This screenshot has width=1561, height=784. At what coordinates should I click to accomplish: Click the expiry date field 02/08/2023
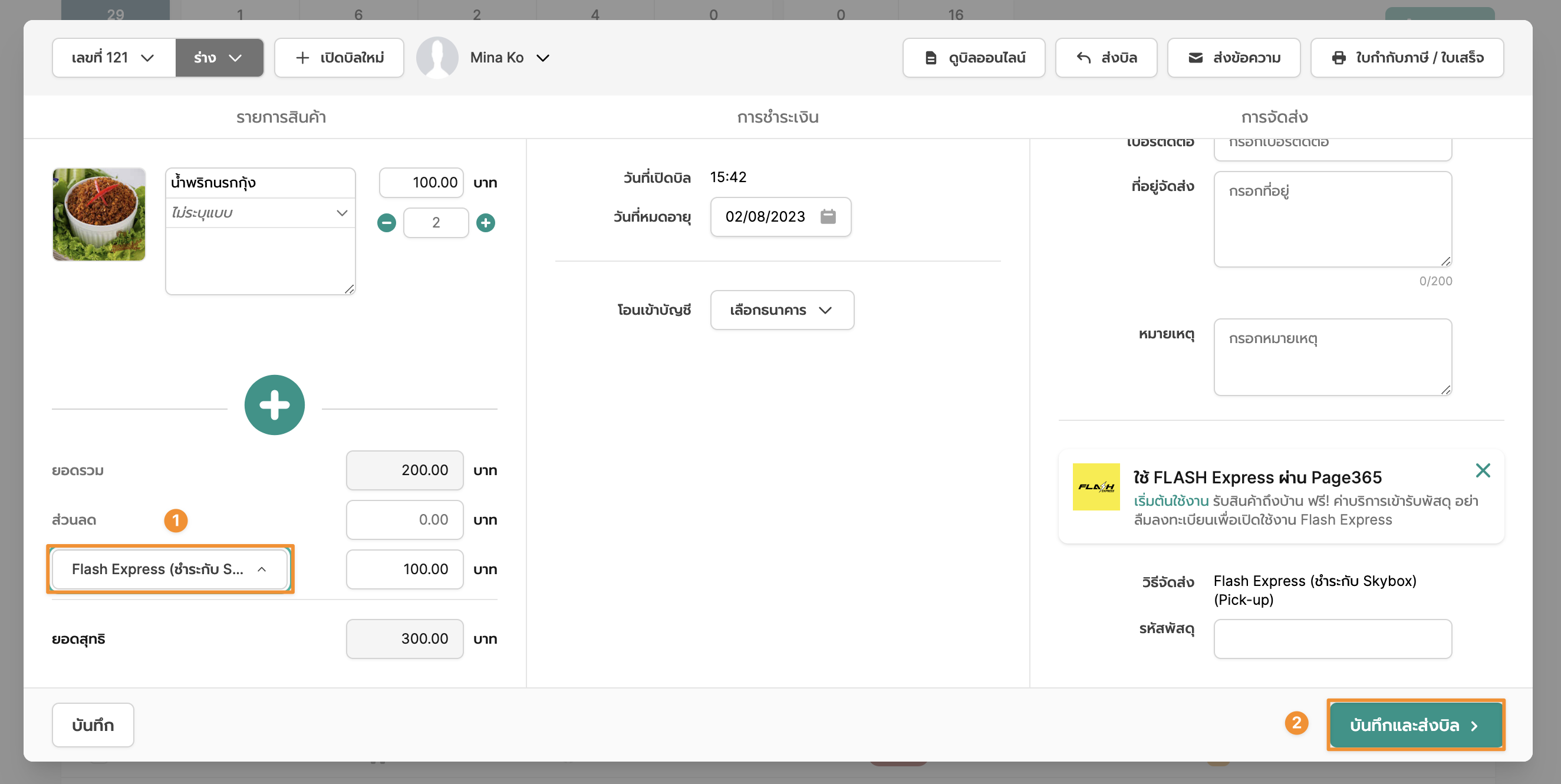780,216
